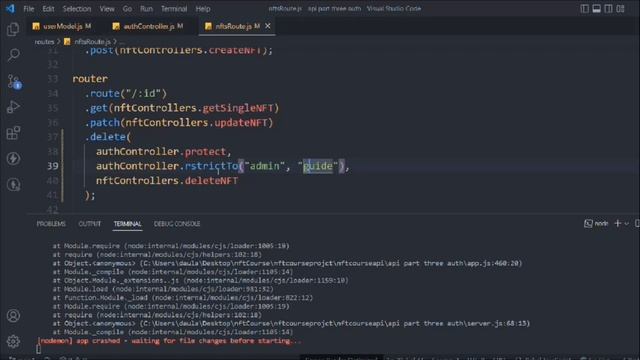The height and width of the screenshot is (360, 640).
Task: Switch to the Problems panel tab
Action: pos(51,224)
